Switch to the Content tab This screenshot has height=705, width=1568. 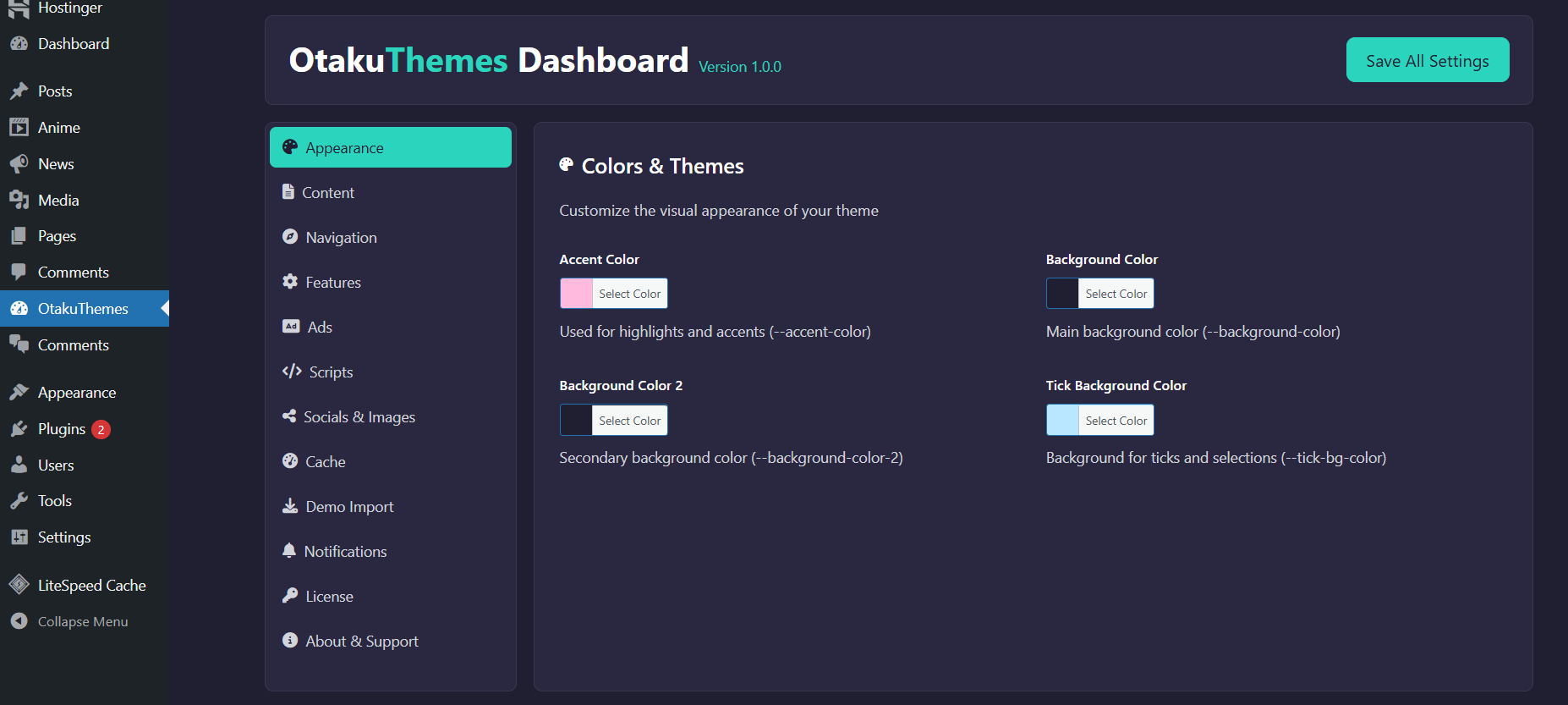tap(391, 192)
